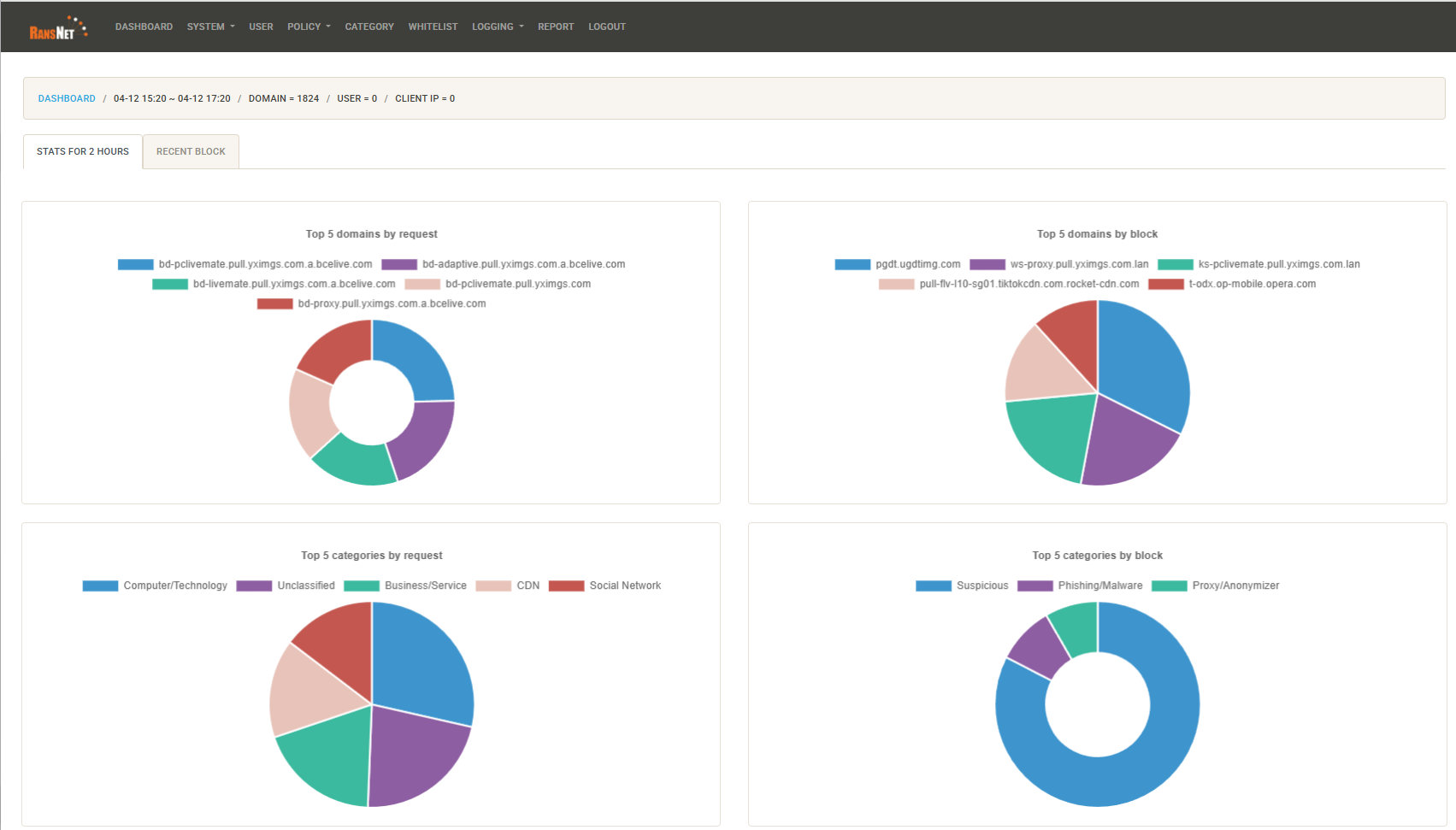This screenshot has height=830, width=1456.
Task: Open the LOGGING dropdown
Action: click(496, 26)
